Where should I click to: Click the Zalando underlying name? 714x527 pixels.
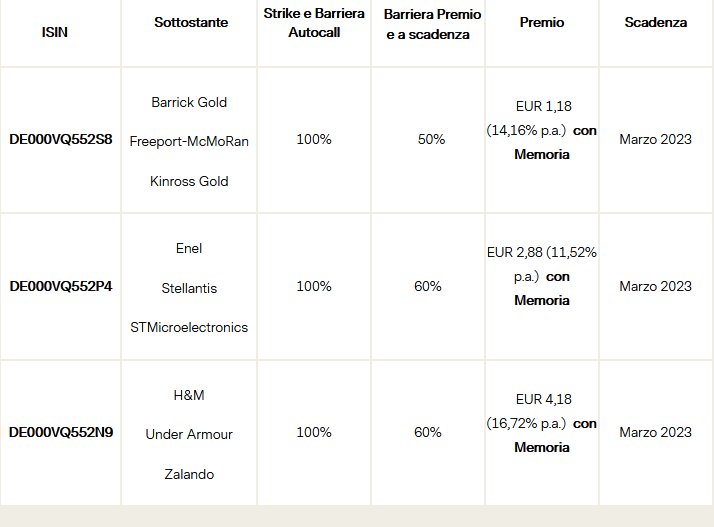click(x=189, y=475)
